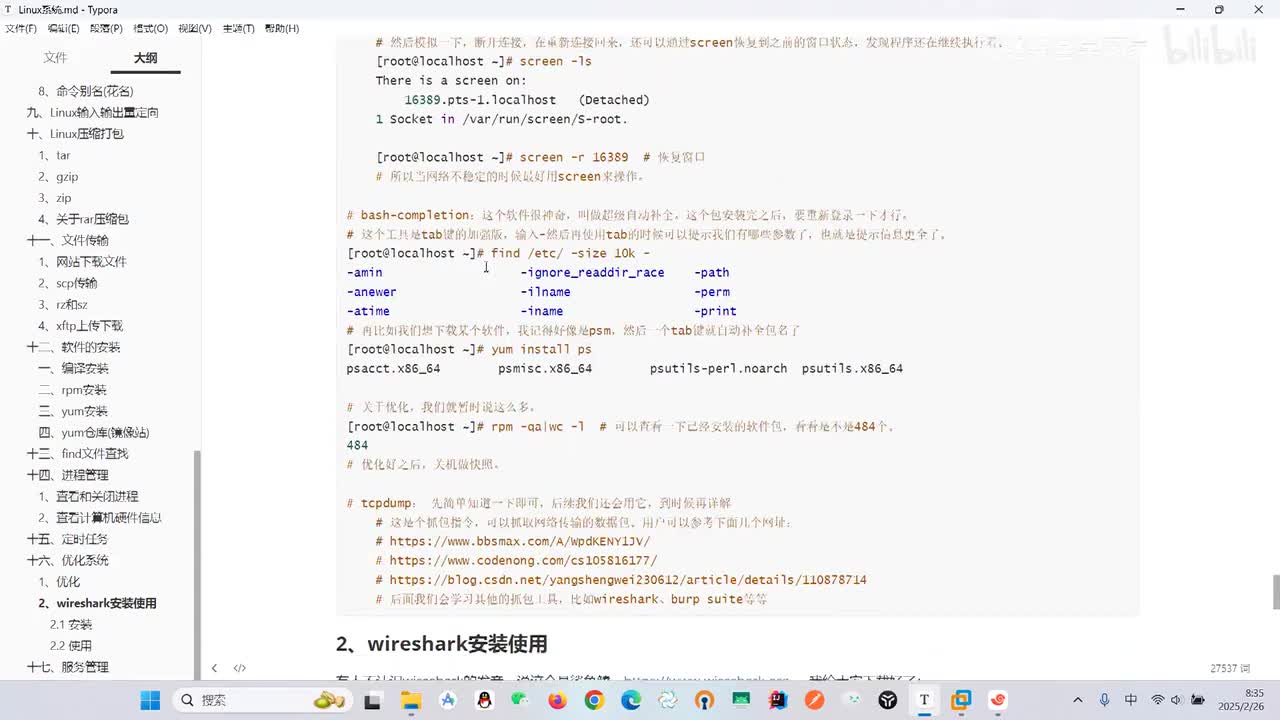Open Task View in taskbar
Screen dimensions: 1280x720
point(372,700)
